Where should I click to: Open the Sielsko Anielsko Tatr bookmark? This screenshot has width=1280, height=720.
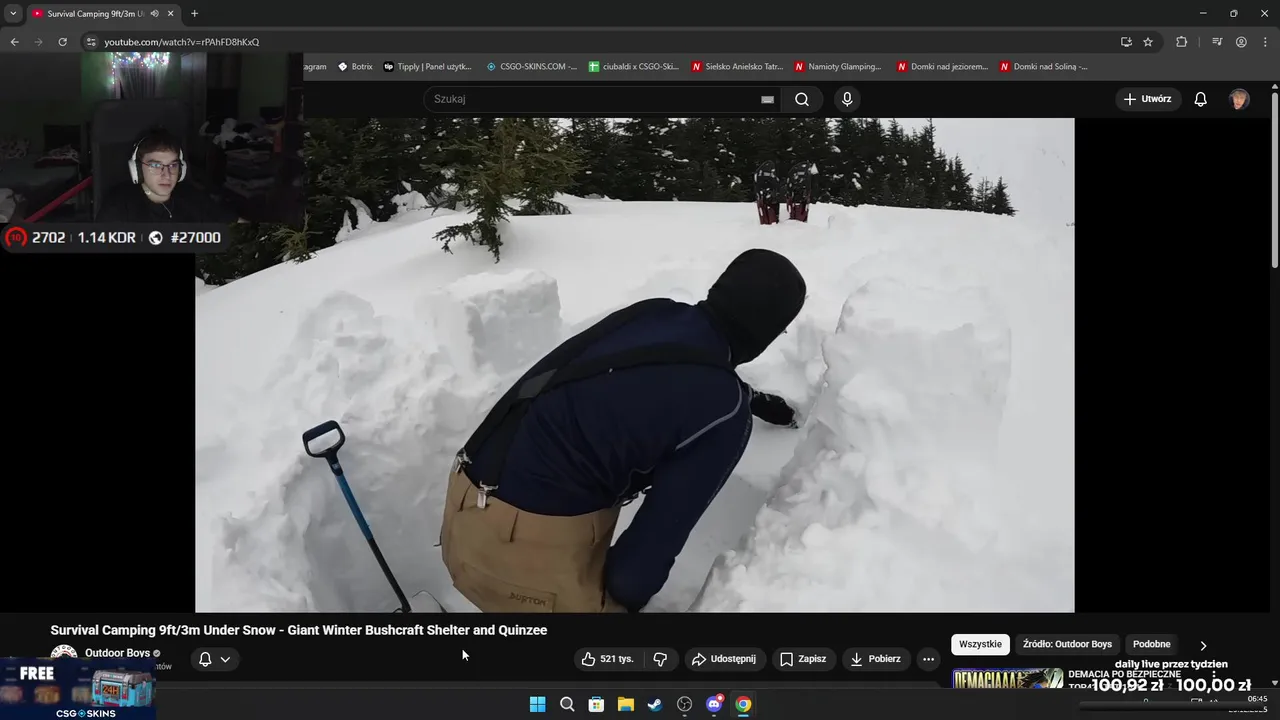coord(737,67)
